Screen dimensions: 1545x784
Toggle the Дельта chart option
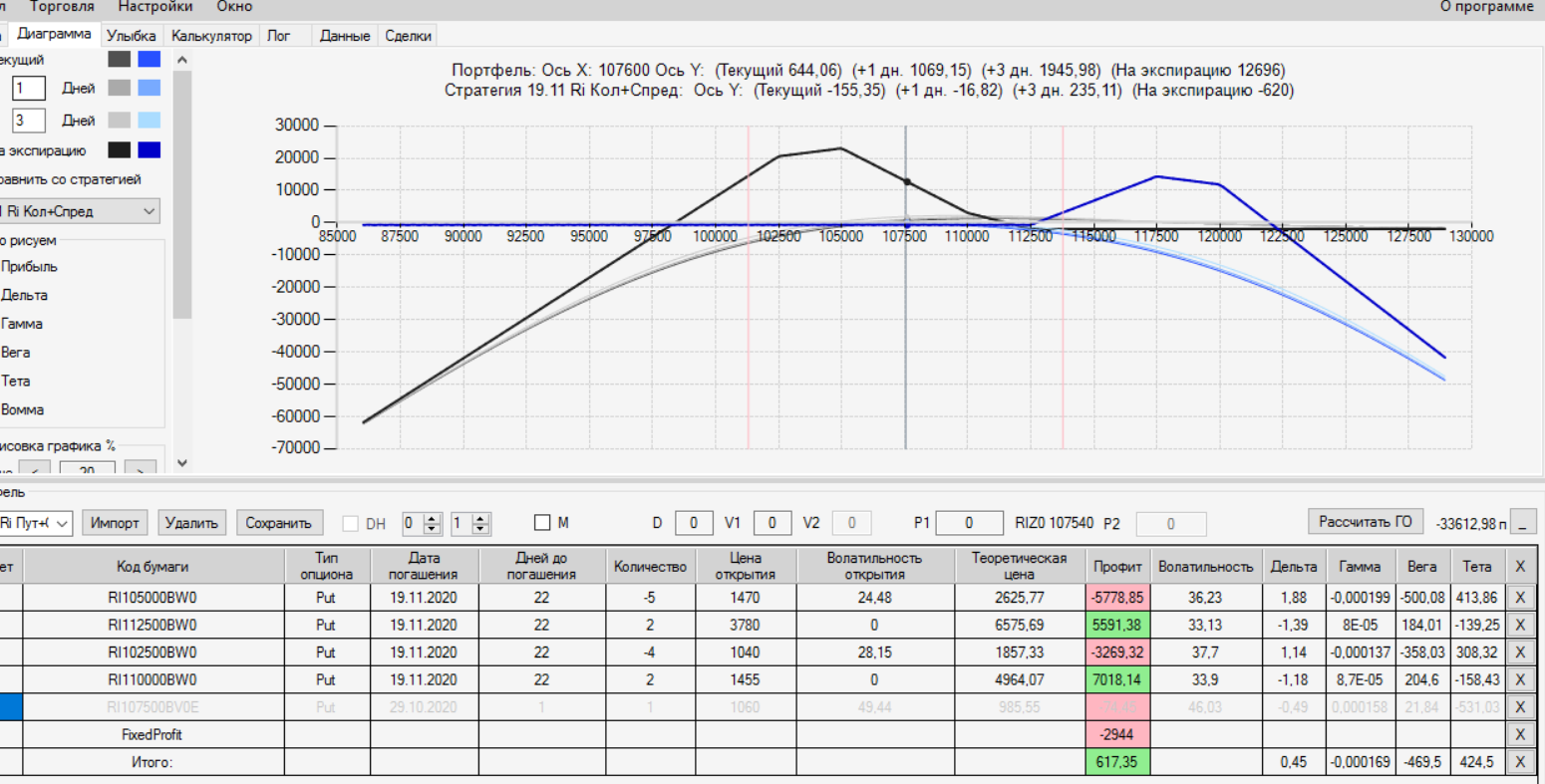[24, 296]
